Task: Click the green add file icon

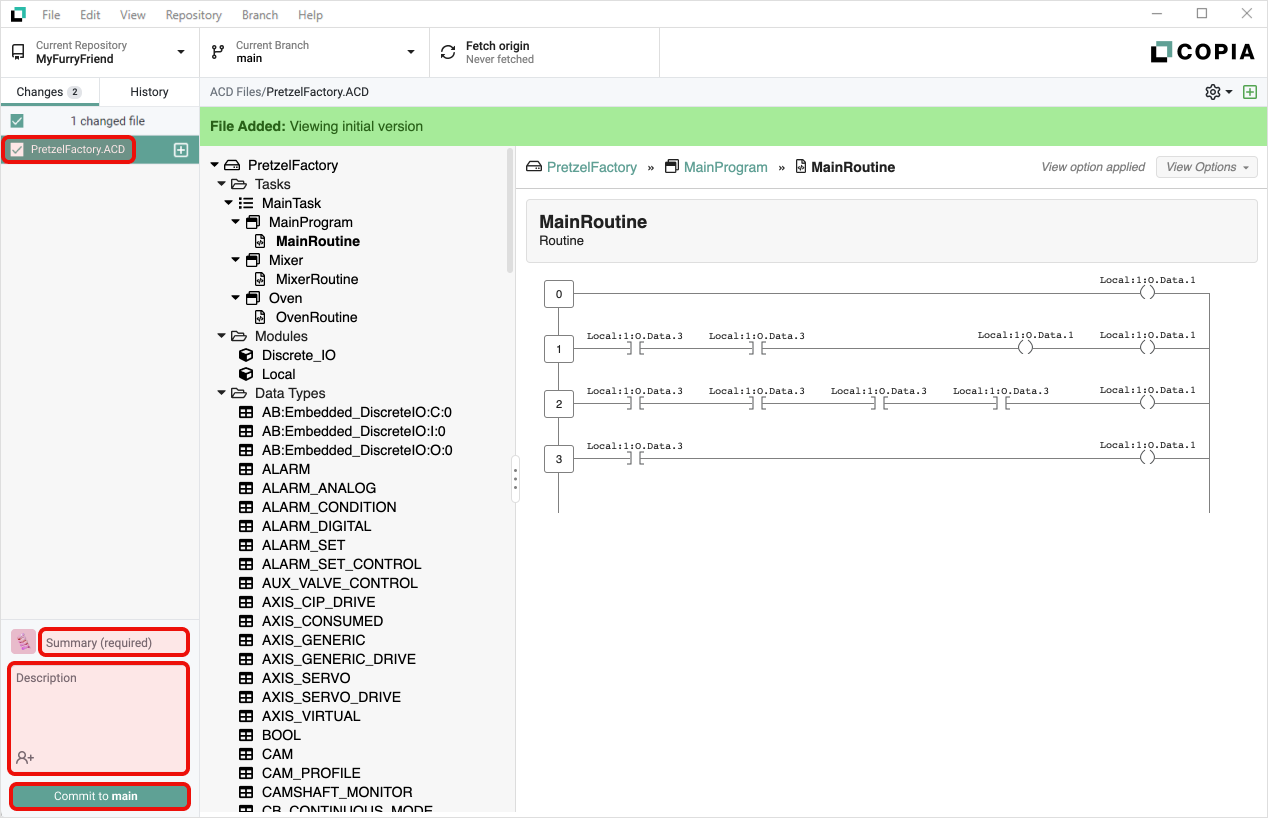Action: click(1249, 92)
